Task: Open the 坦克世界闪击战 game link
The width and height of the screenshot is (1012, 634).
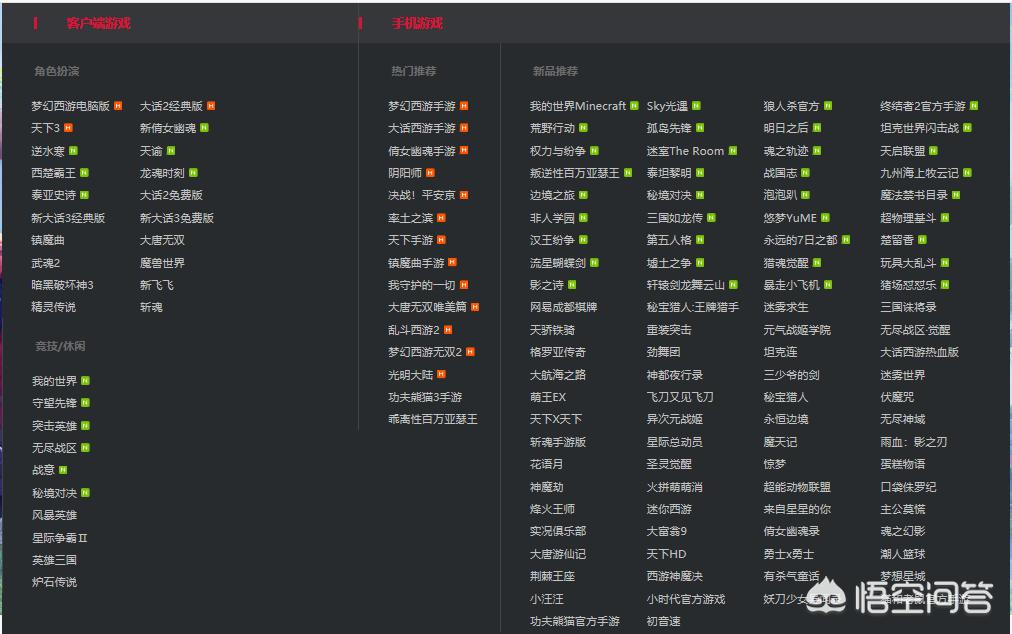Action: tap(920, 128)
